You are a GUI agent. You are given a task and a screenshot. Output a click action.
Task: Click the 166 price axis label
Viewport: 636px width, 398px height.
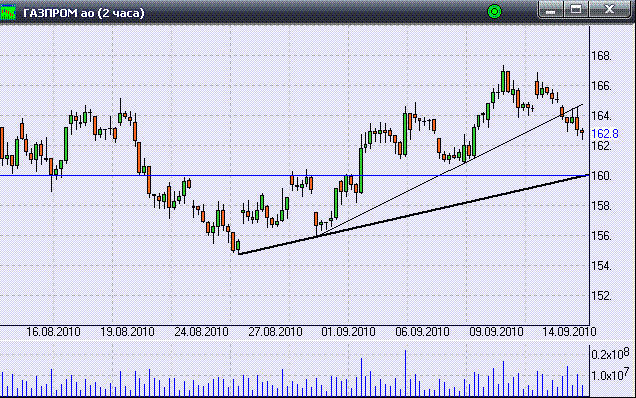click(601, 86)
